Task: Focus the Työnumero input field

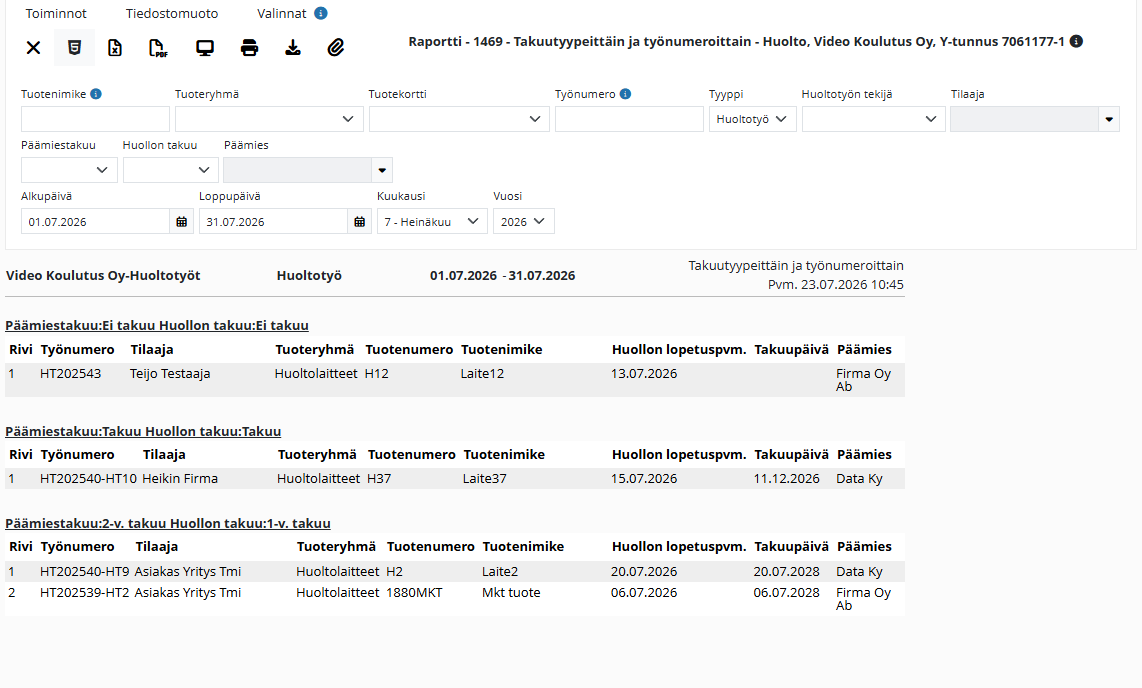Action: coord(629,119)
